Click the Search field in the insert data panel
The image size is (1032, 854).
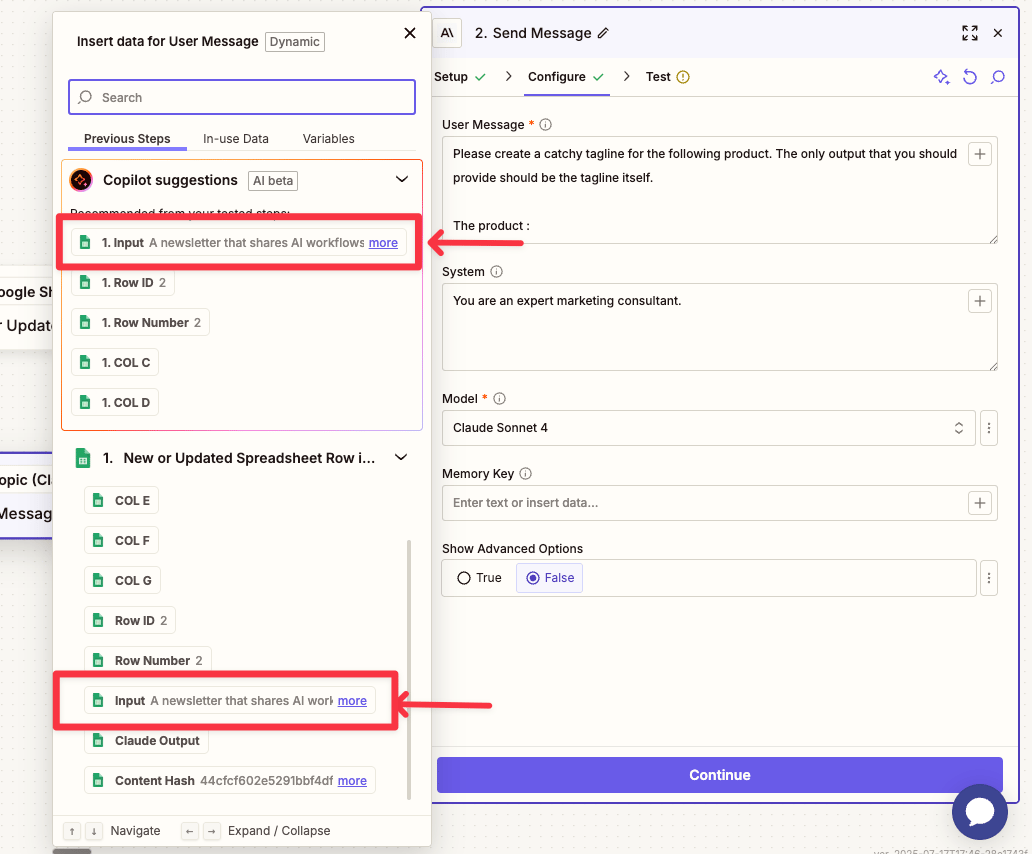(242, 97)
